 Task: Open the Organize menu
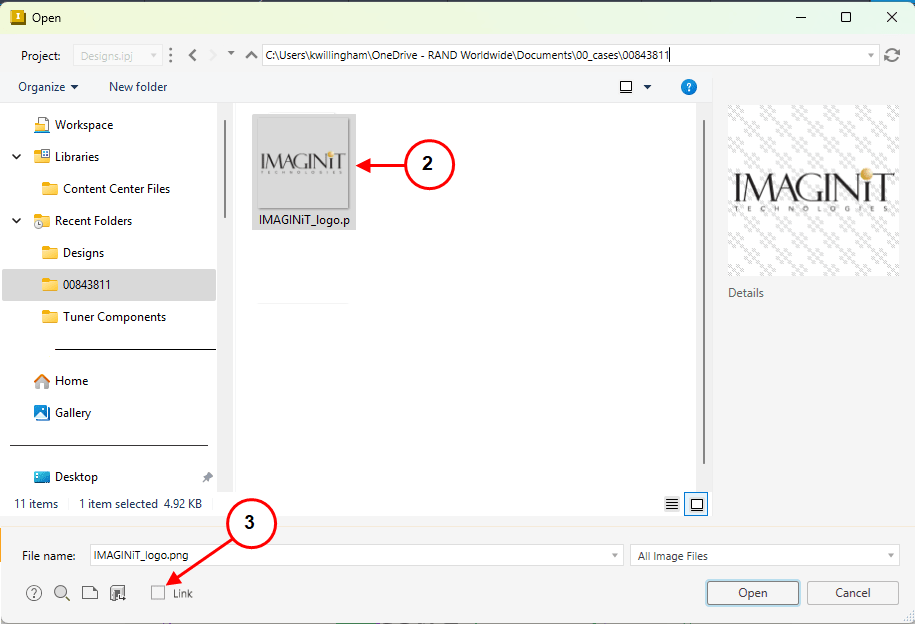point(48,87)
